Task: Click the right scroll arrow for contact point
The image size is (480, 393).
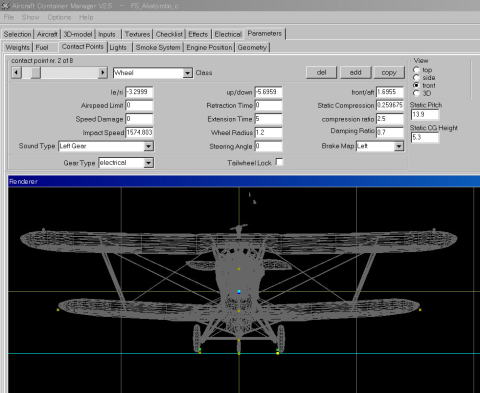Action: coord(103,72)
